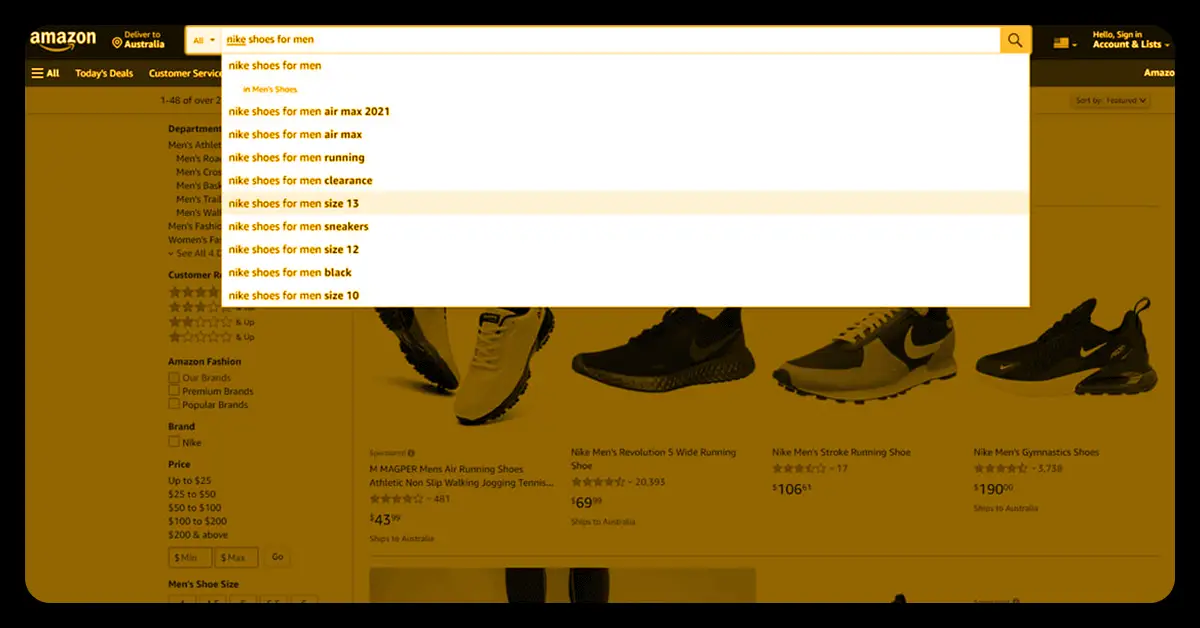1200x628 pixels.
Task: Click the Deliver to Australia location pin
Action: 117,43
